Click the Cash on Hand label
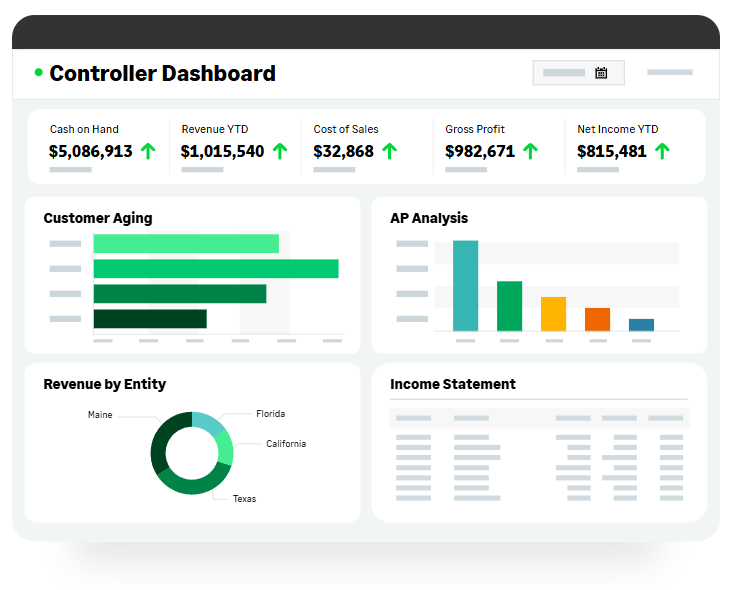Screen dimensions: 737x590 (84, 129)
